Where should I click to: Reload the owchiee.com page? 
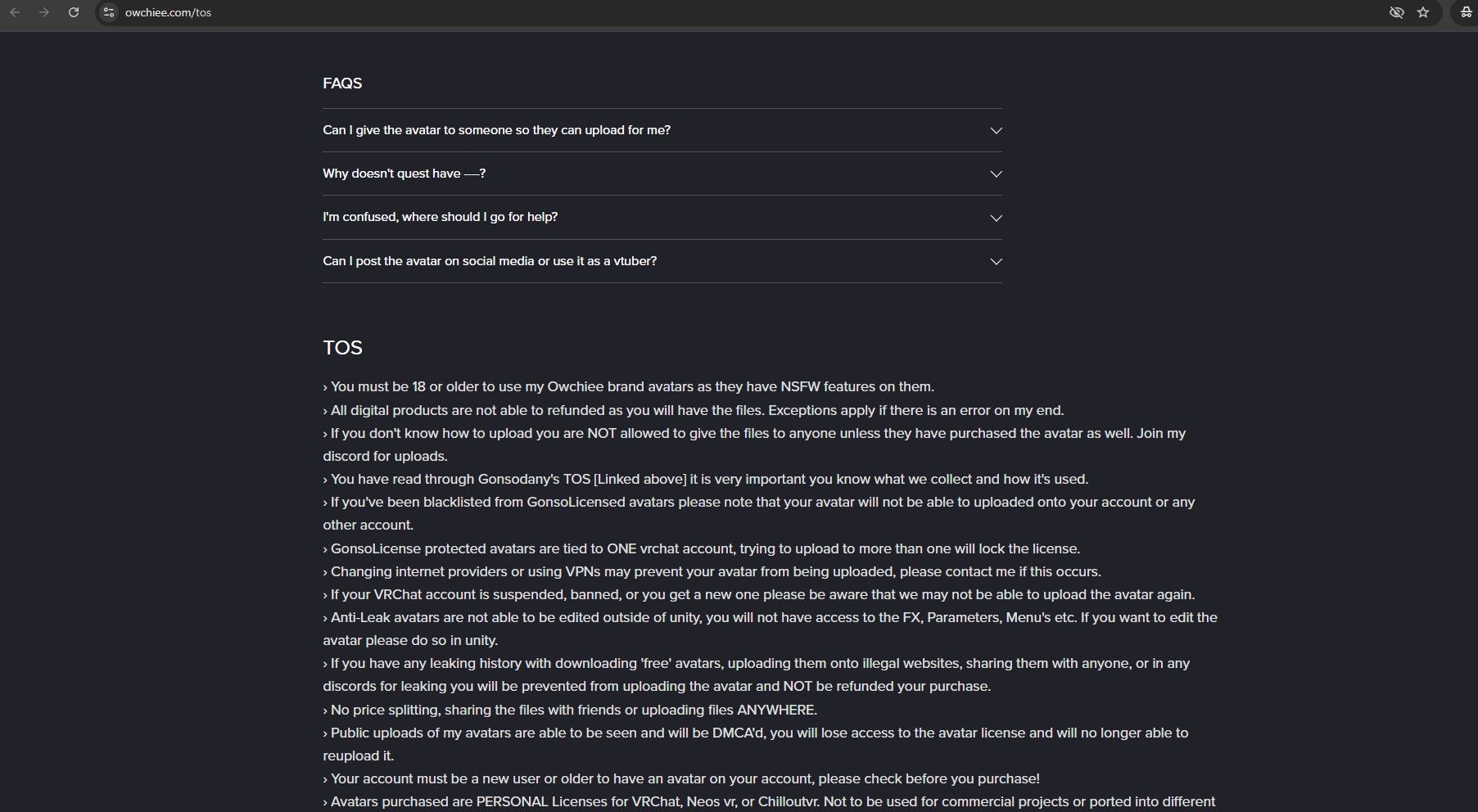click(x=74, y=12)
